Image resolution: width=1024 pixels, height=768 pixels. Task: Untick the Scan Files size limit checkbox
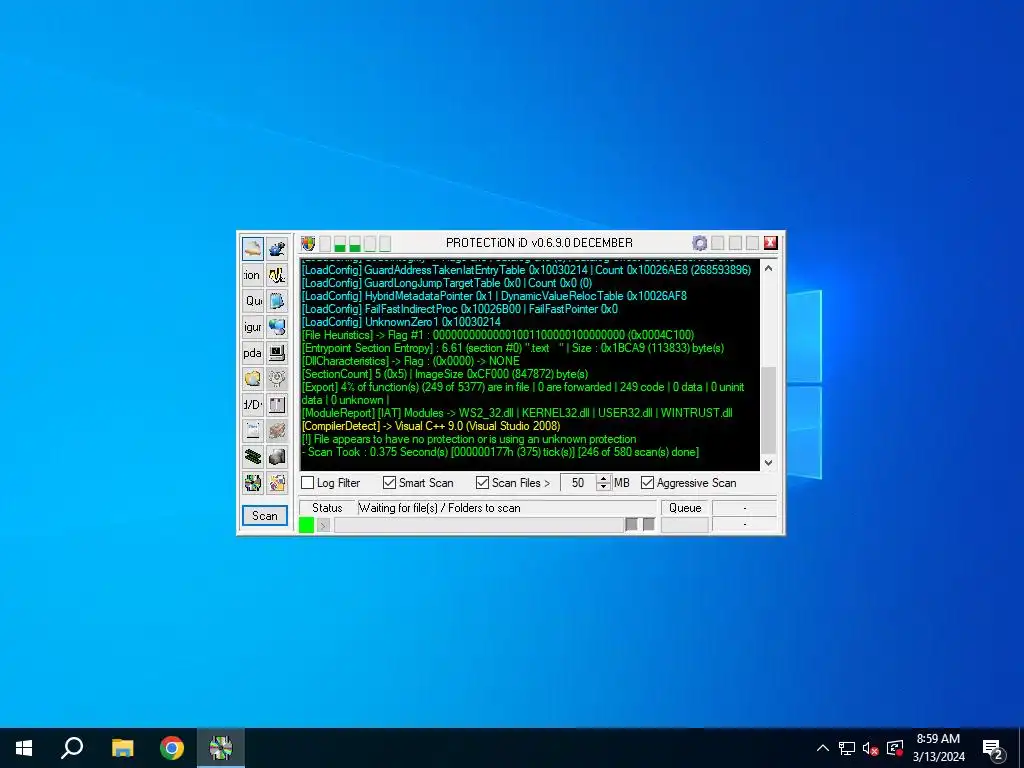(483, 483)
